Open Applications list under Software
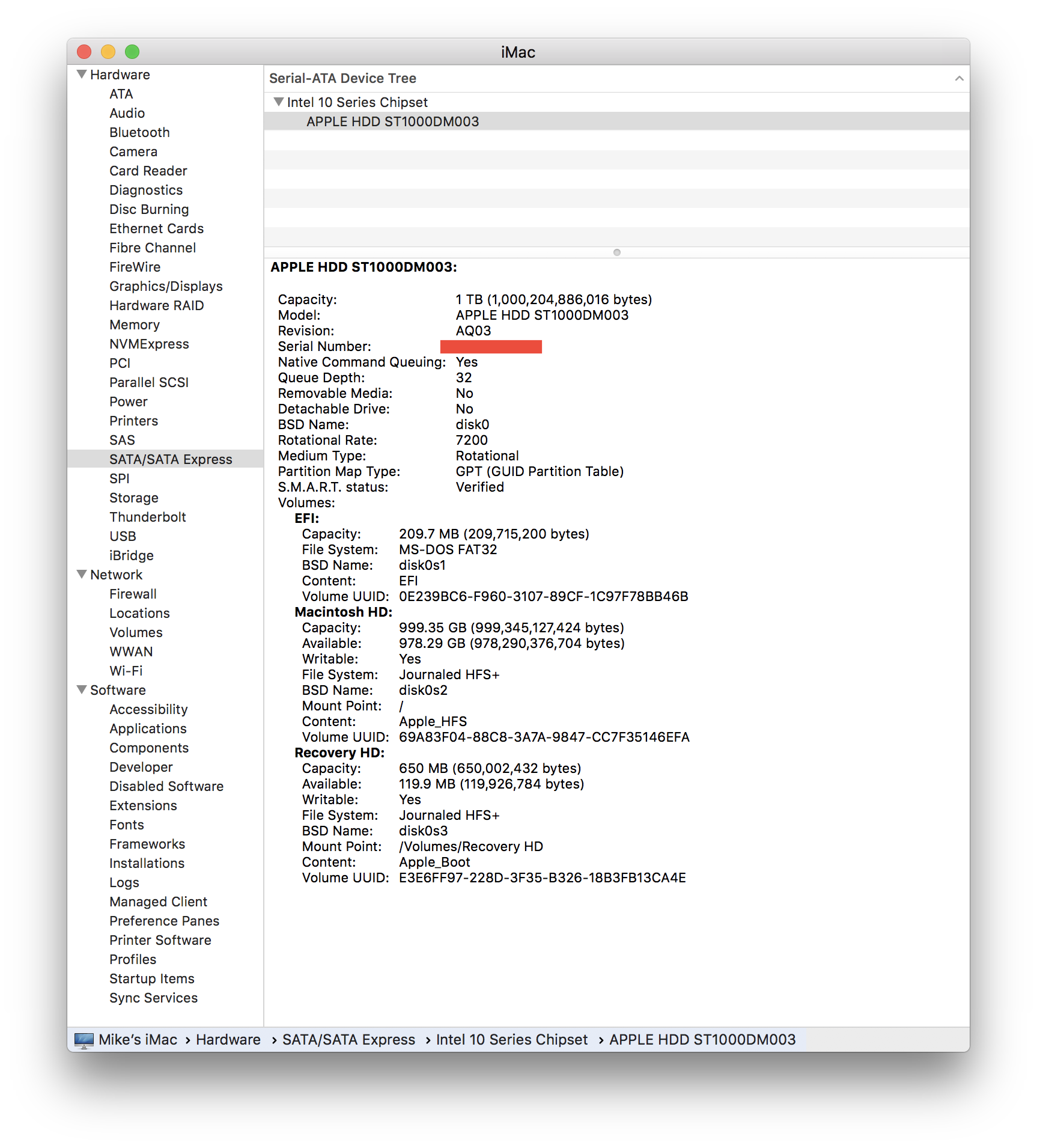The height and width of the screenshot is (1148, 1037). [x=148, y=729]
